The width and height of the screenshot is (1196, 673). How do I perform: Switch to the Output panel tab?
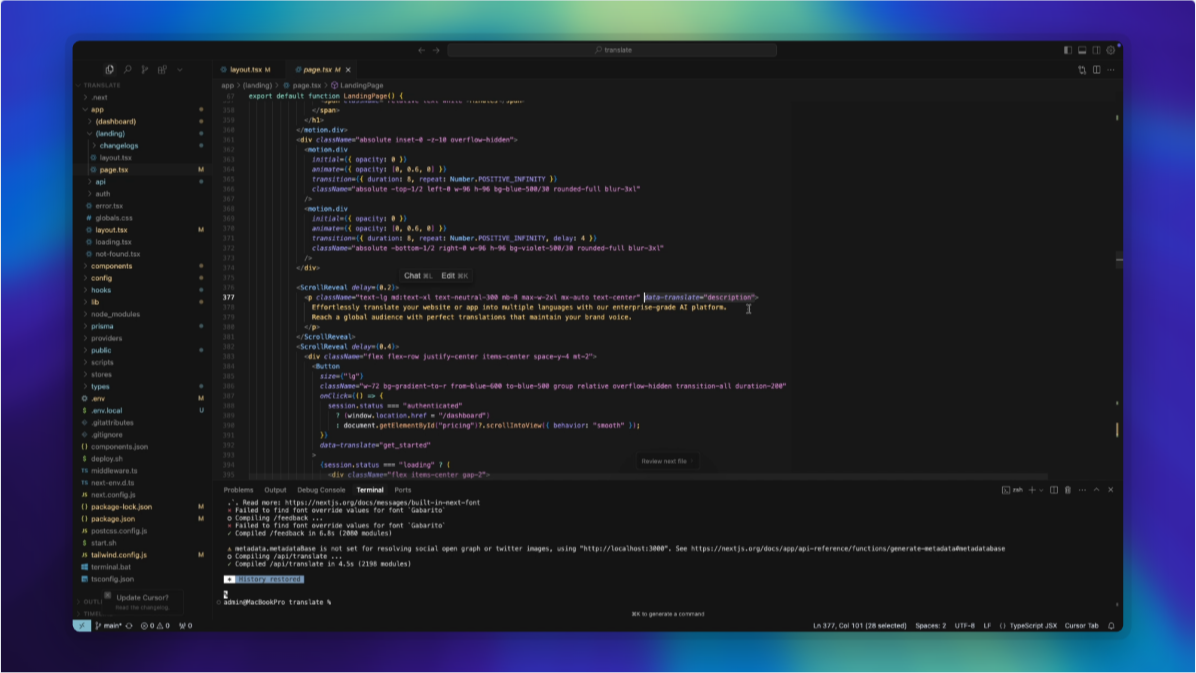275,490
